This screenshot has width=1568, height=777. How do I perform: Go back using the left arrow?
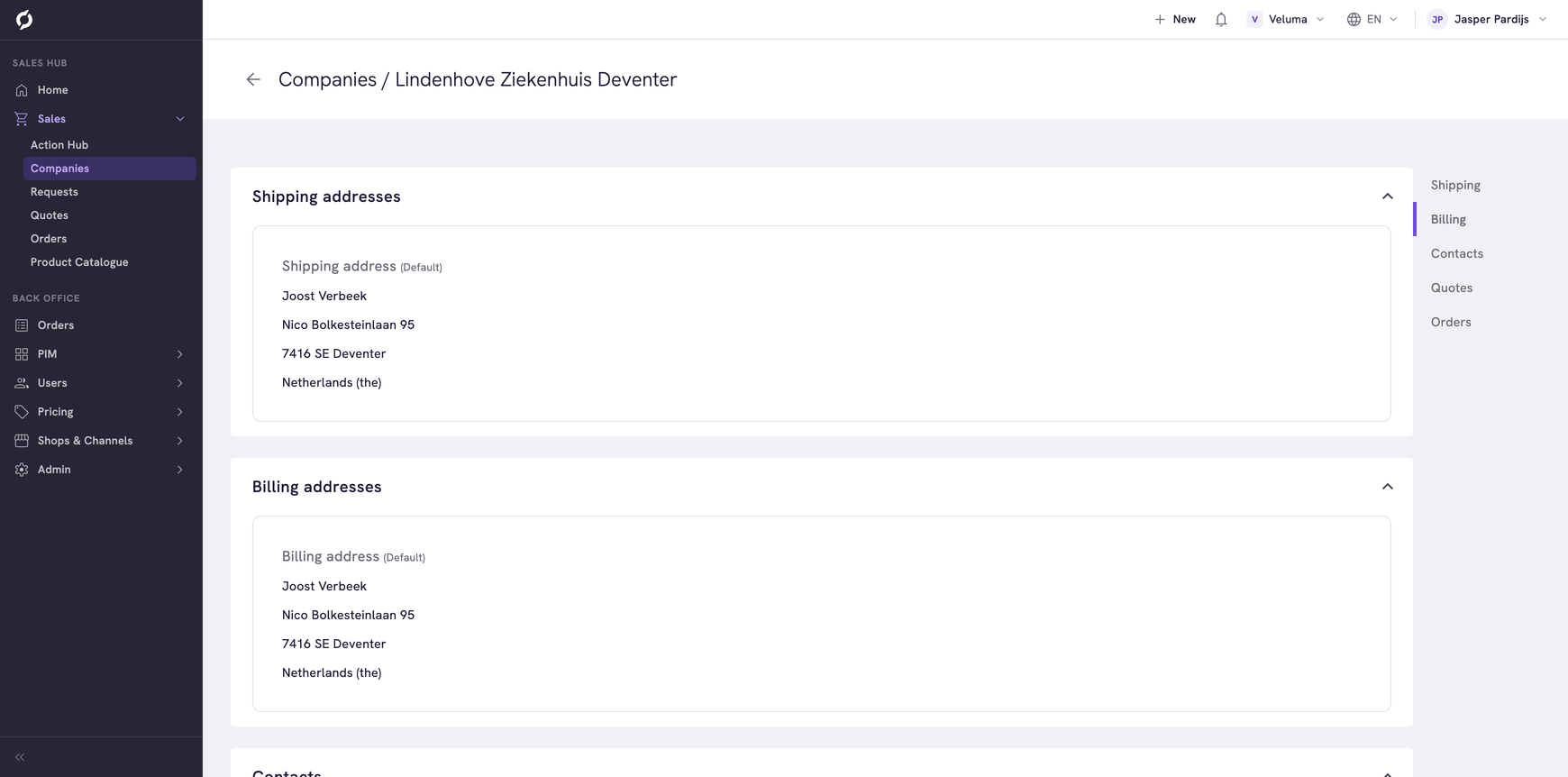tap(253, 79)
